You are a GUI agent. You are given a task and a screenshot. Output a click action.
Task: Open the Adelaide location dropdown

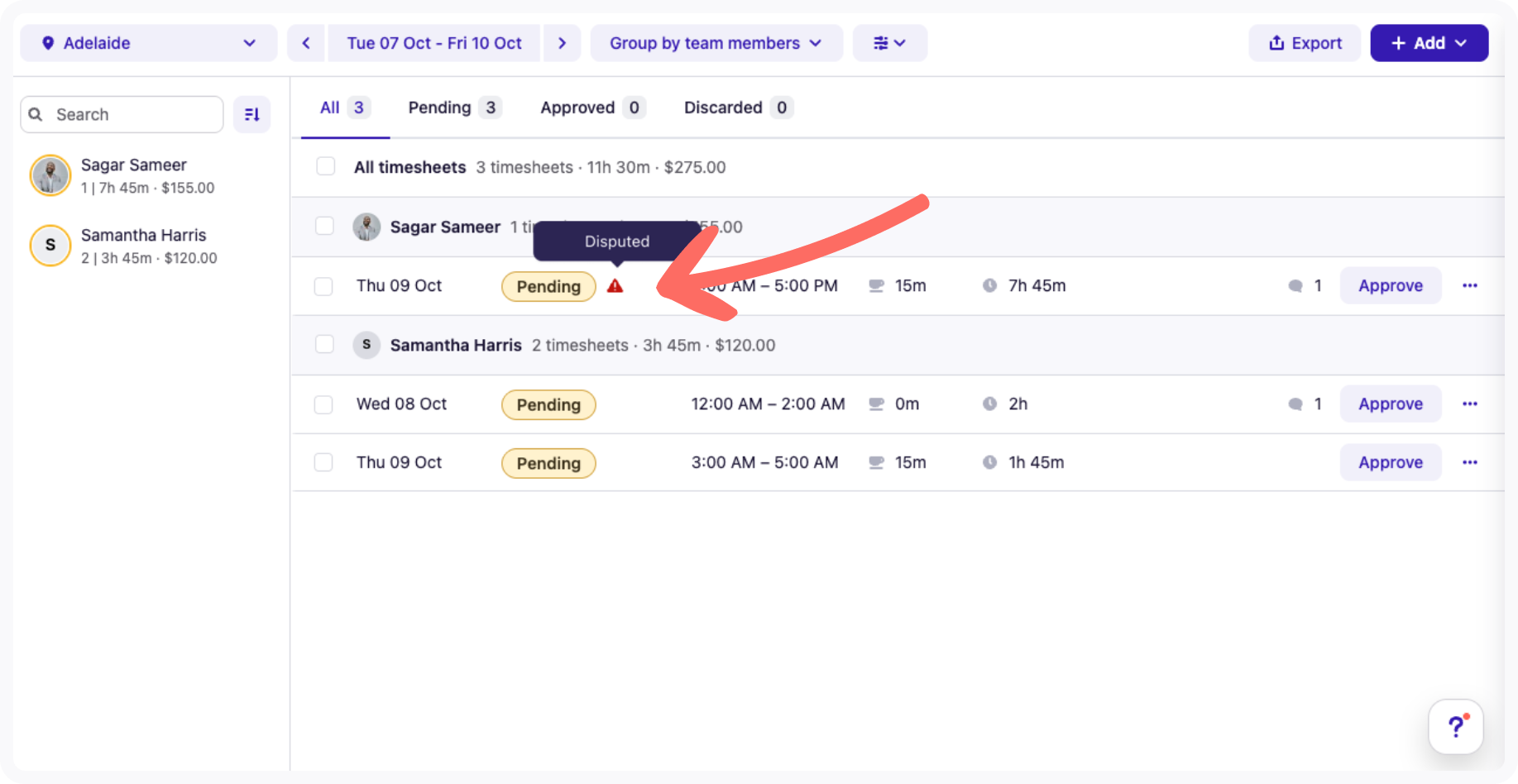[x=149, y=43]
